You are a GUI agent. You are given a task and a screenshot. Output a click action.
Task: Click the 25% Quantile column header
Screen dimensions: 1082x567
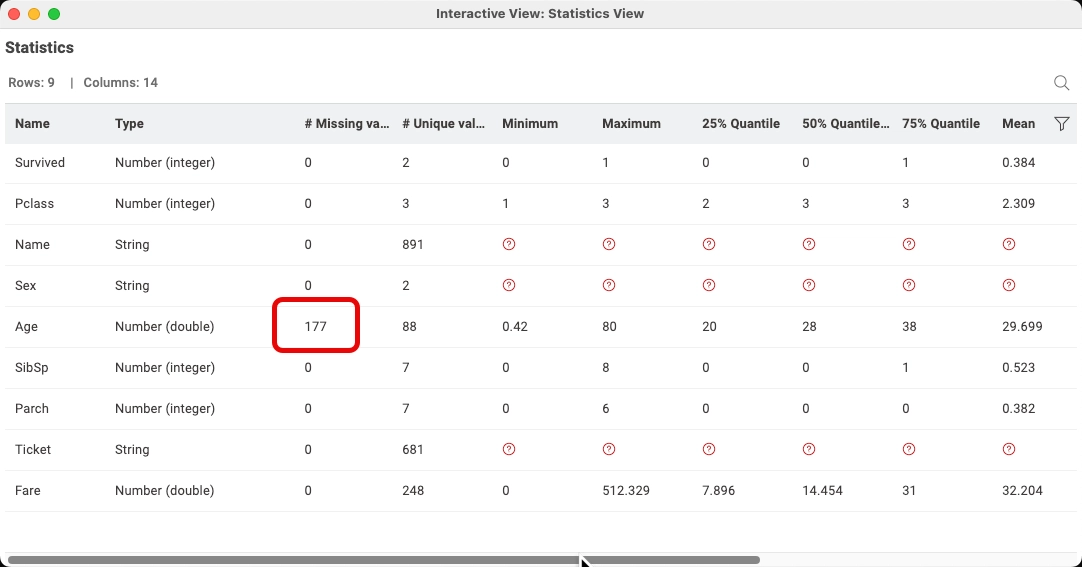point(740,124)
